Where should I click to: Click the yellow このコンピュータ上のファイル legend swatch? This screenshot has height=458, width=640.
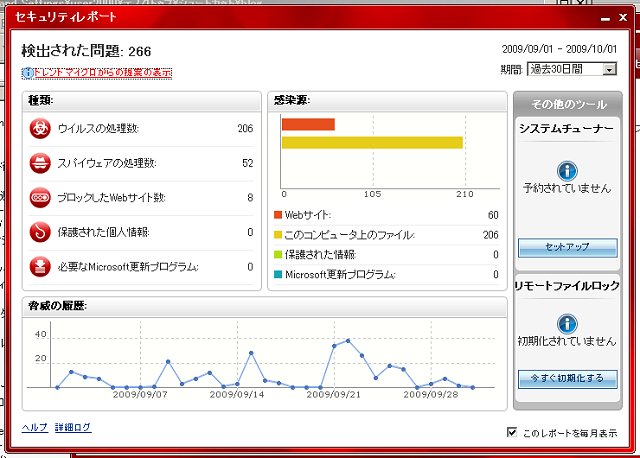click(x=278, y=235)
